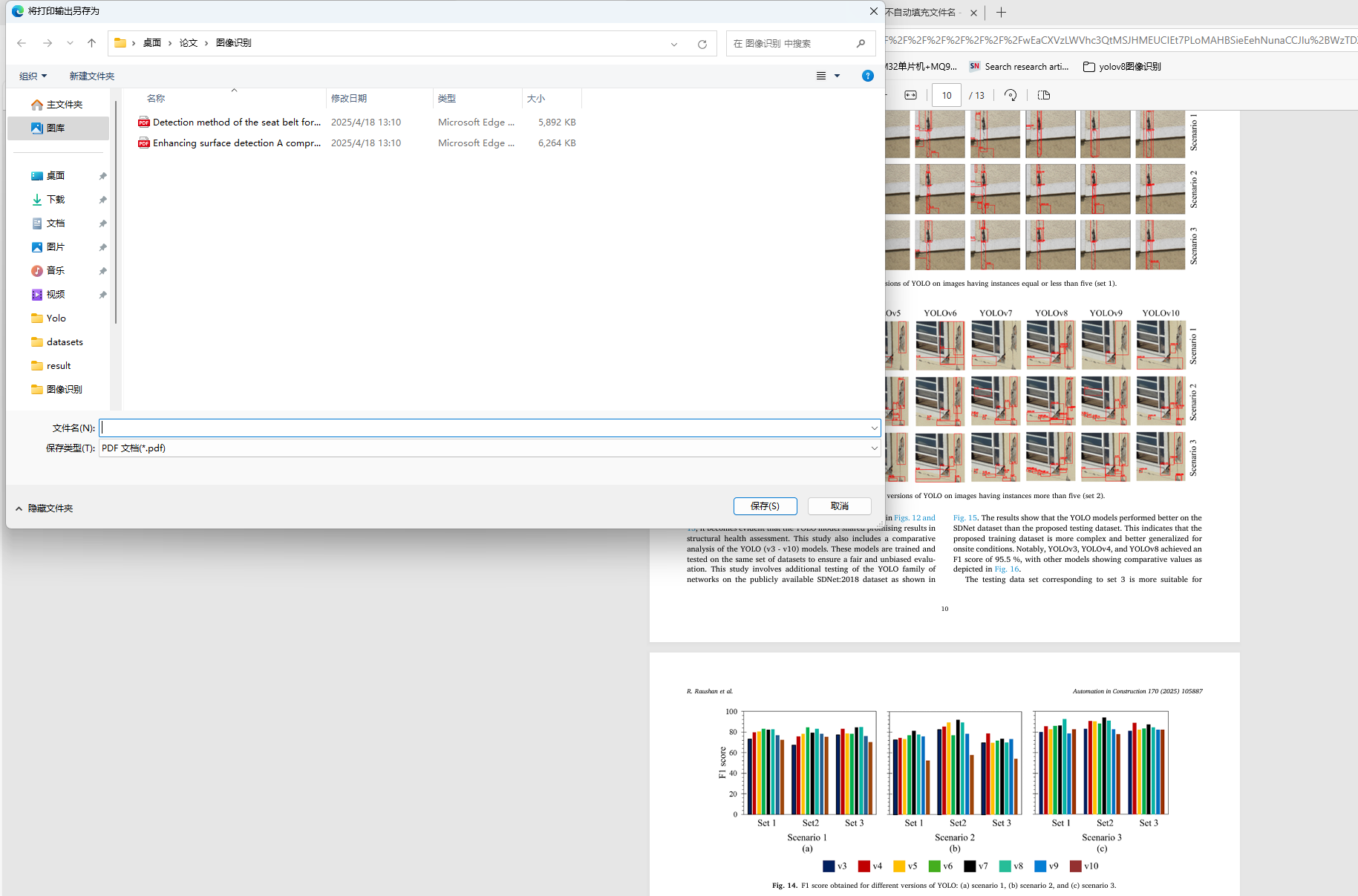Click the 保存(S) button
1358x896 pixels.
(765, 506)
